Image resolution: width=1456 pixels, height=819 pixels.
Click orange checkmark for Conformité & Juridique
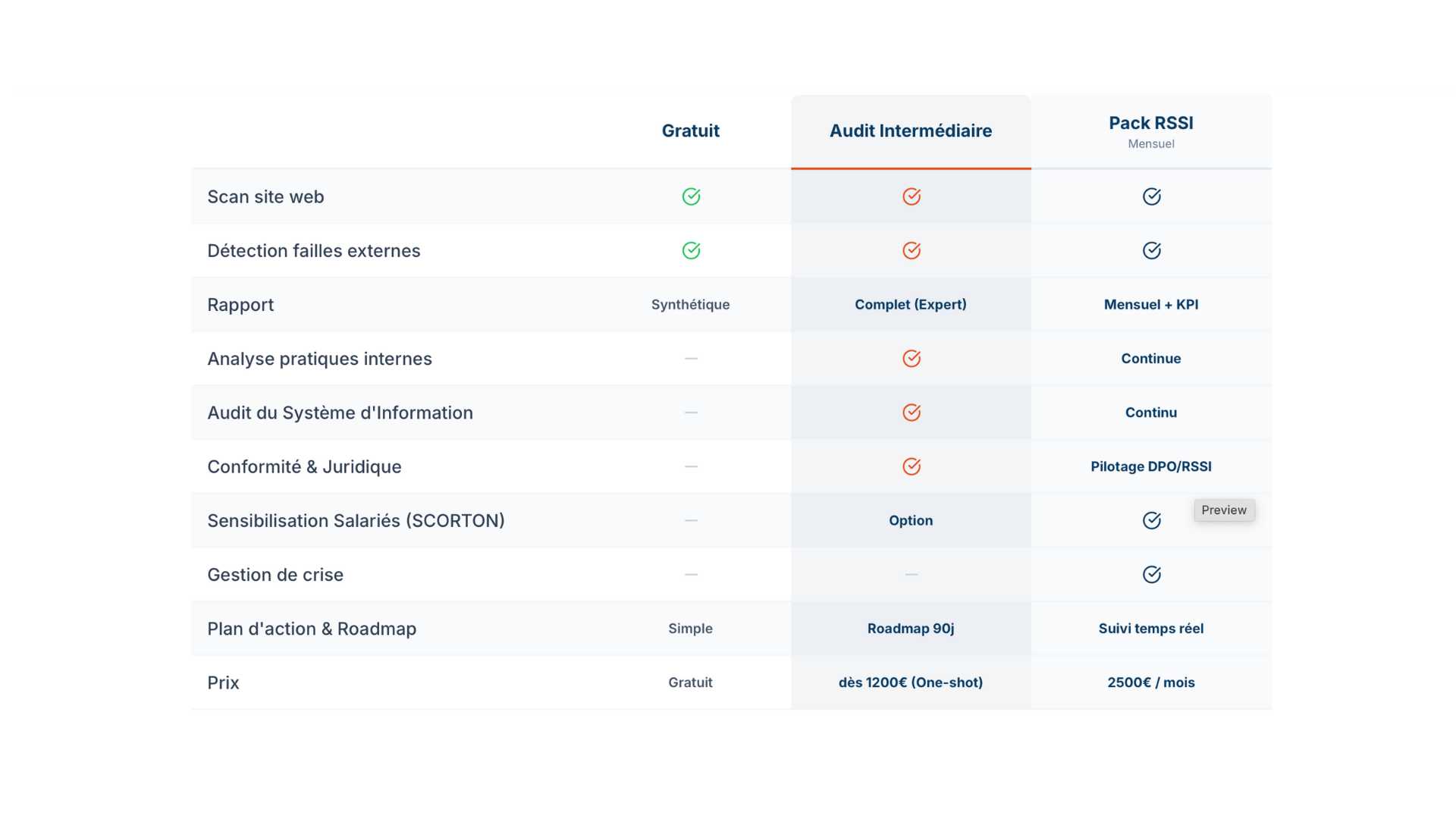[x=911, y=466]
